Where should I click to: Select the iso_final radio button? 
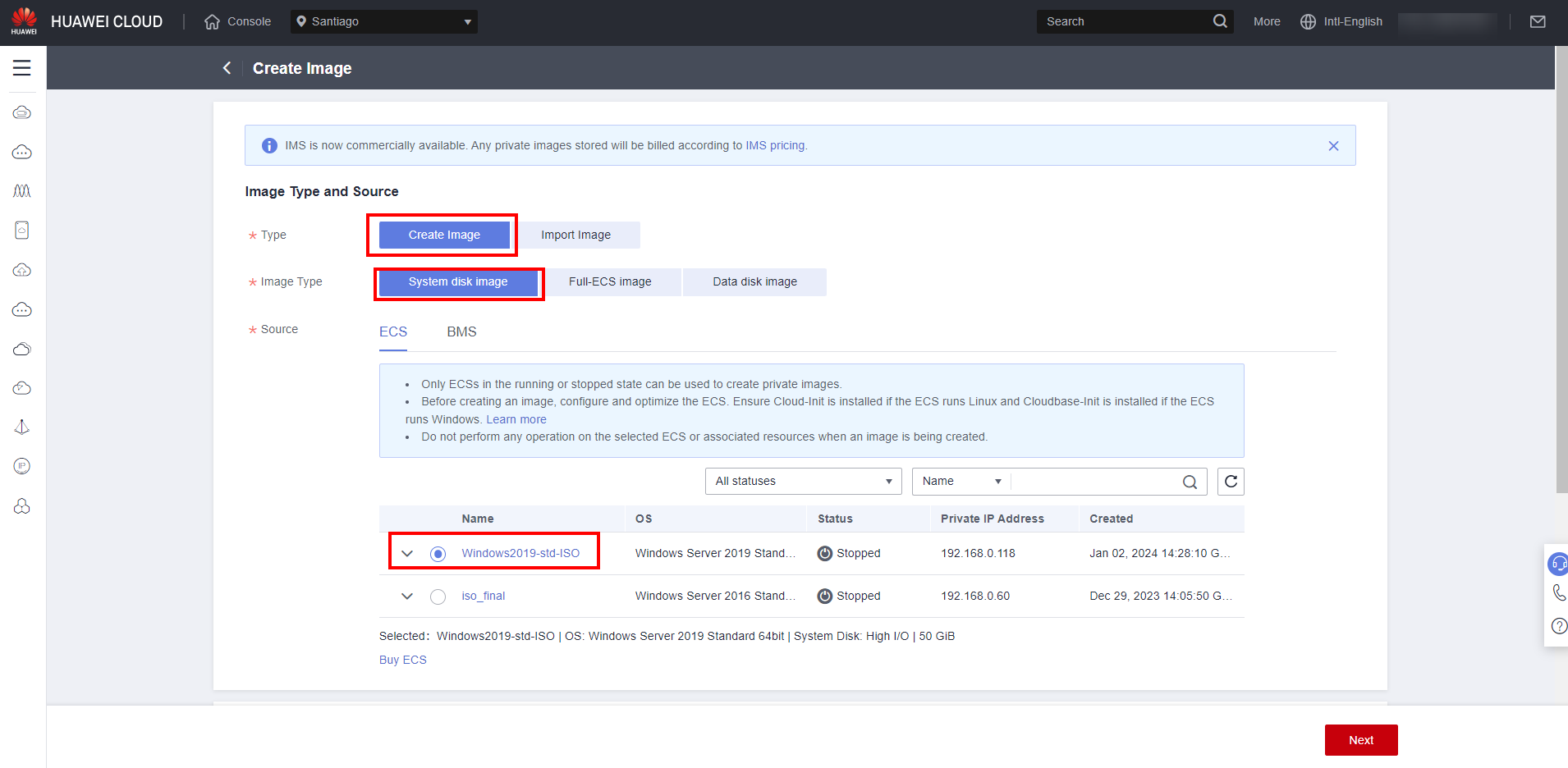tap(438, 597)
